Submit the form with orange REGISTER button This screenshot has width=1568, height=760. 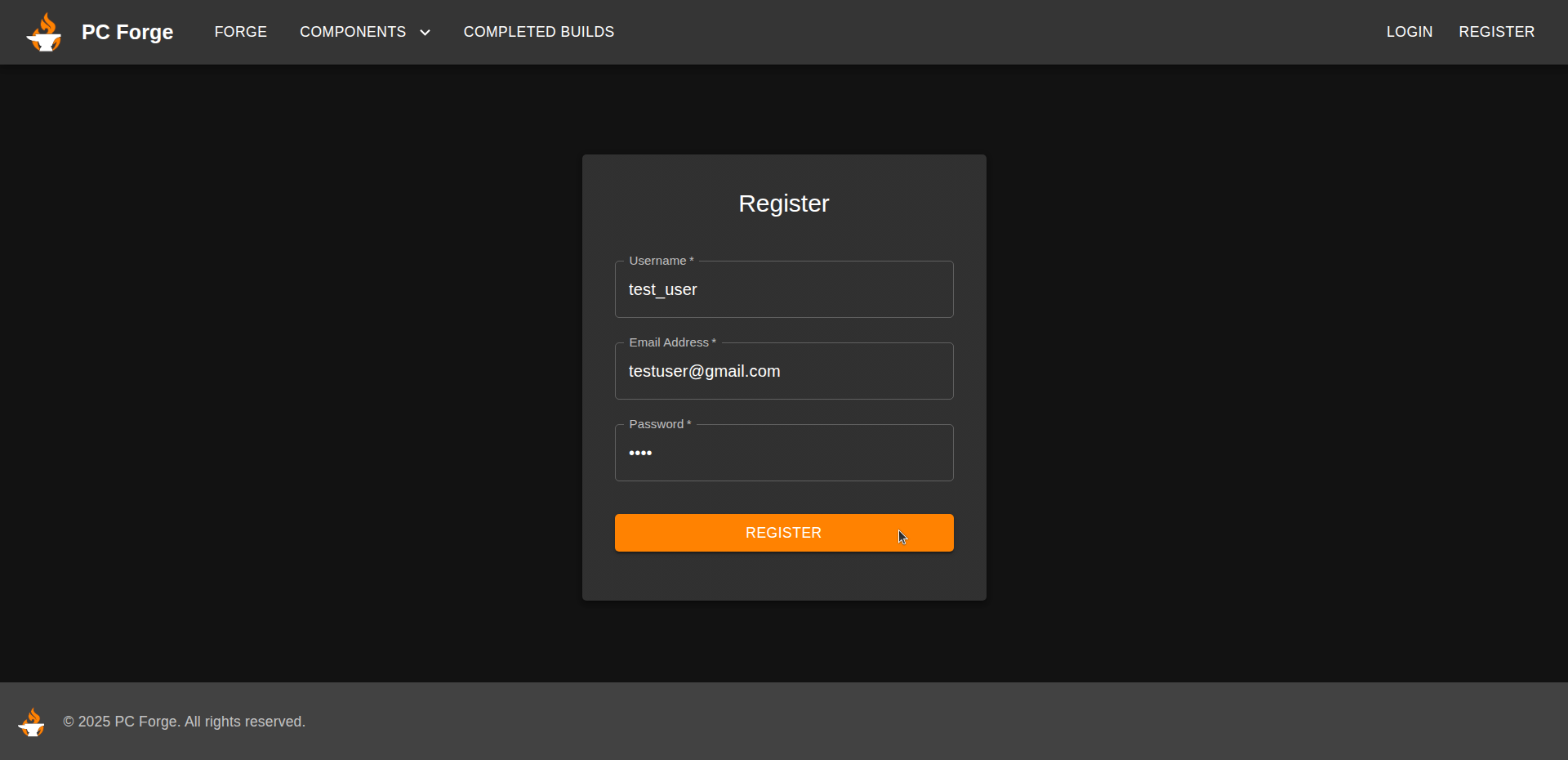pyautogui.click(x=783, y=533)
